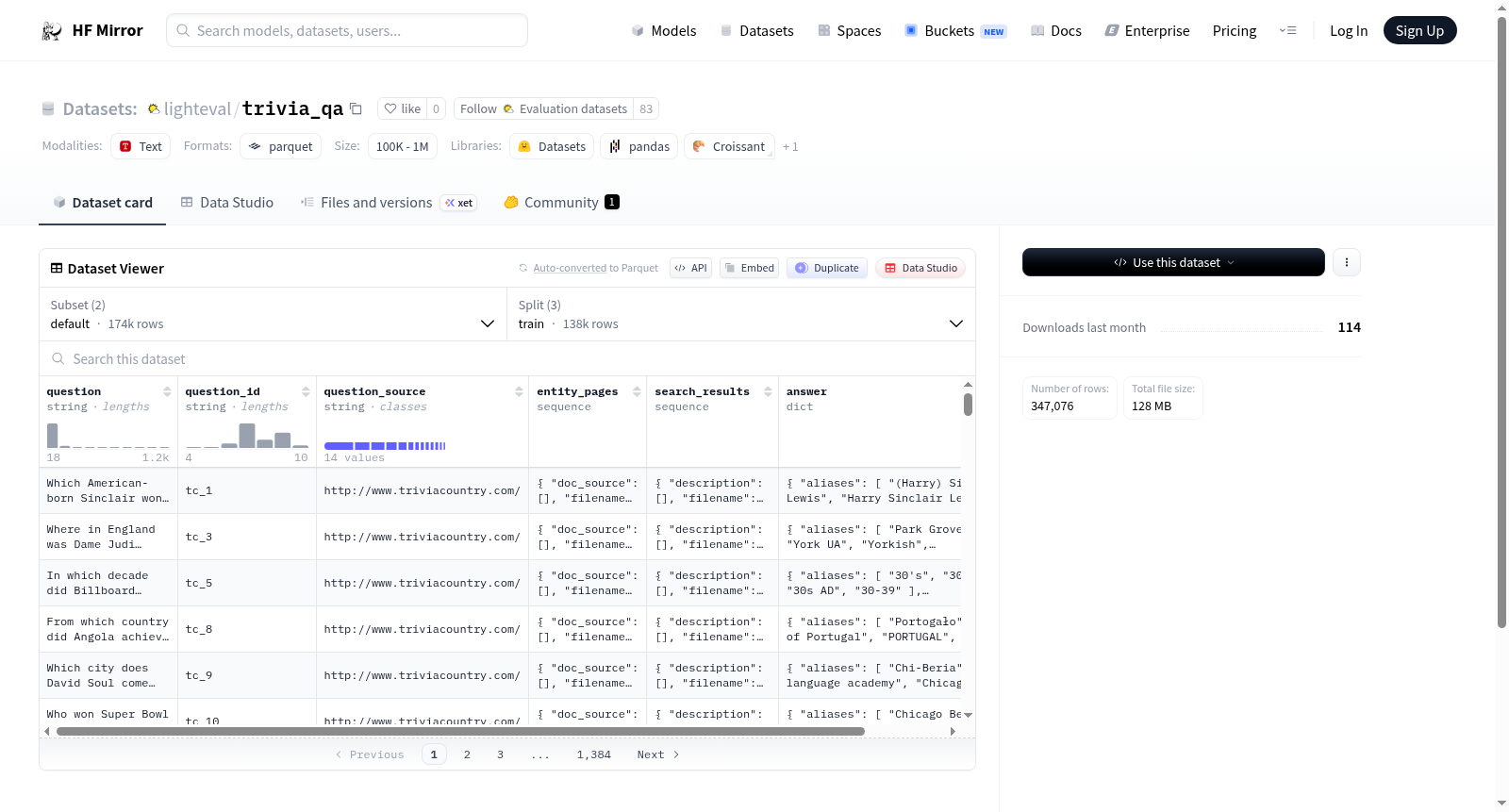Click the Croissant library tag

point(729,146)
